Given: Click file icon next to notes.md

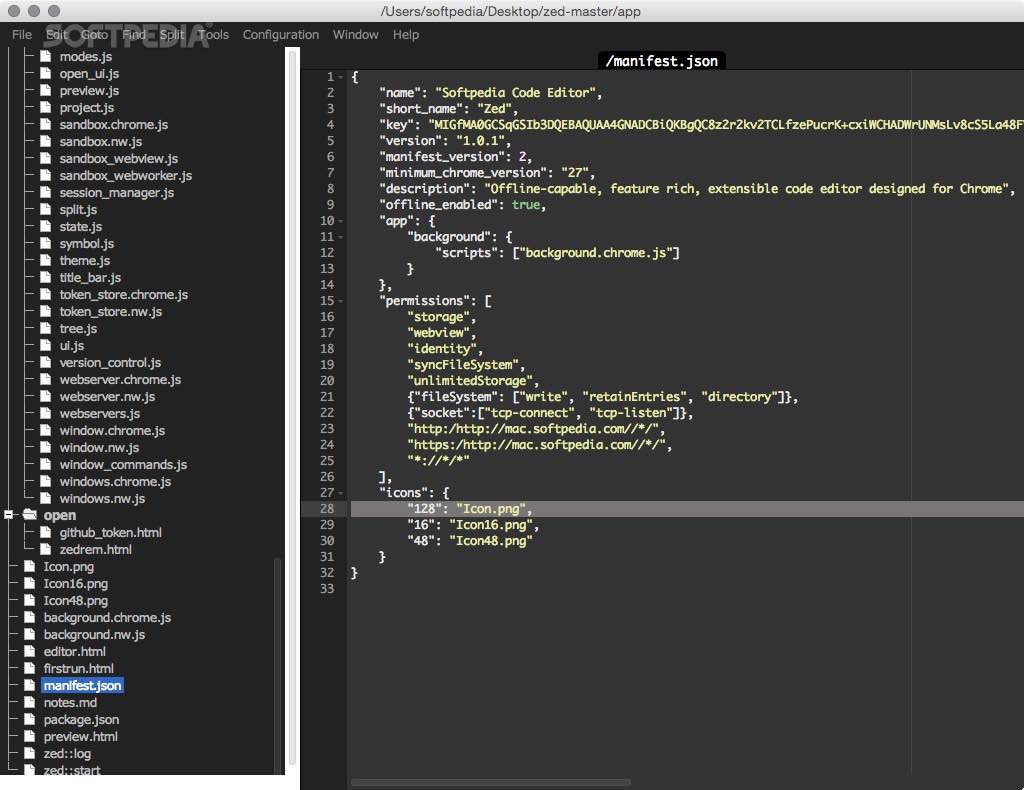Looking at the screenshot, I should tap(29, 702).
